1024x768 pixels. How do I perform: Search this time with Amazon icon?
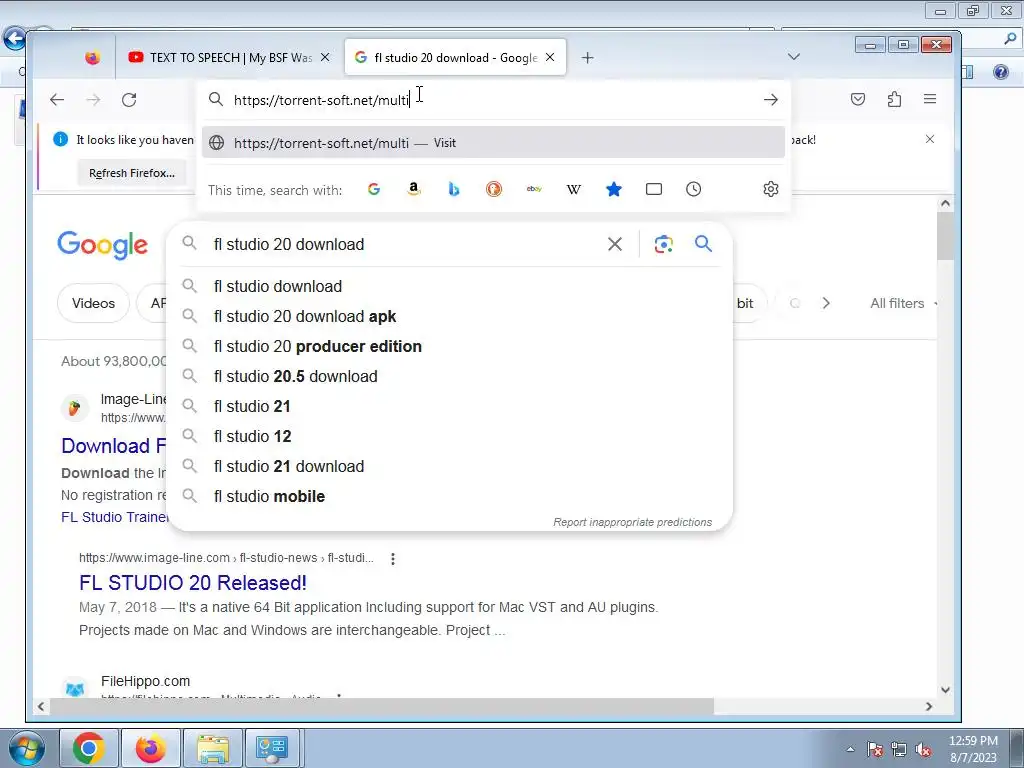413,189
